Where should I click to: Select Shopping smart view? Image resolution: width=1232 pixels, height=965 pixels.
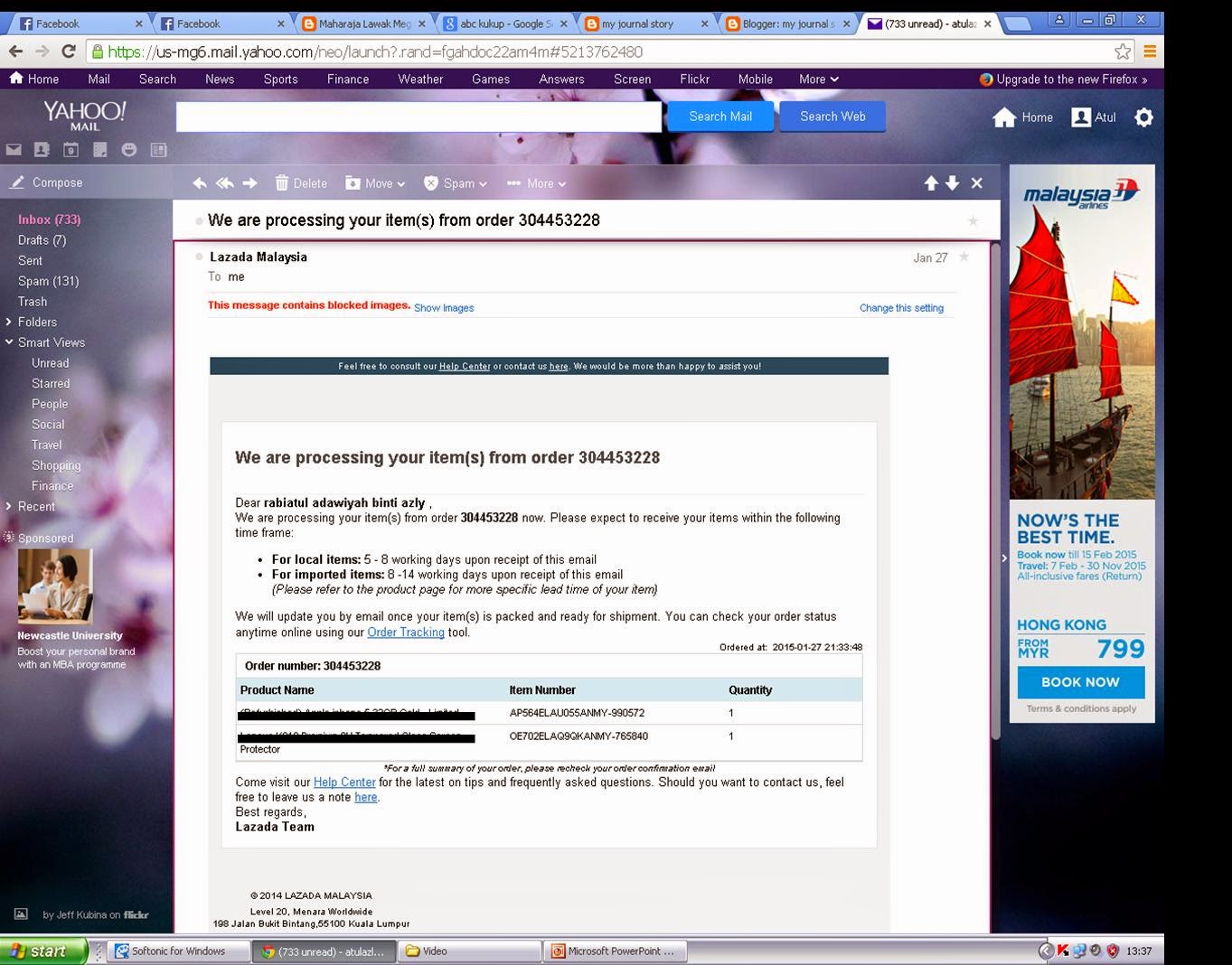(56, 465)
